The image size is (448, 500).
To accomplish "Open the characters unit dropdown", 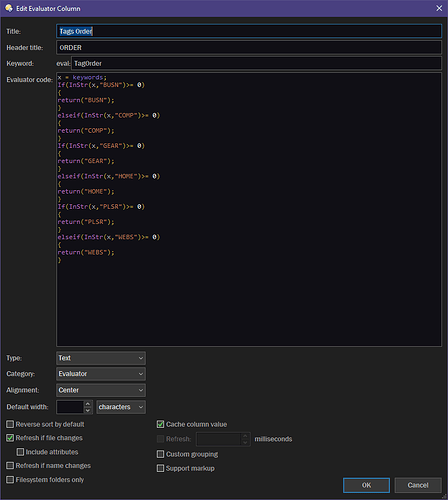I will 121,407.
